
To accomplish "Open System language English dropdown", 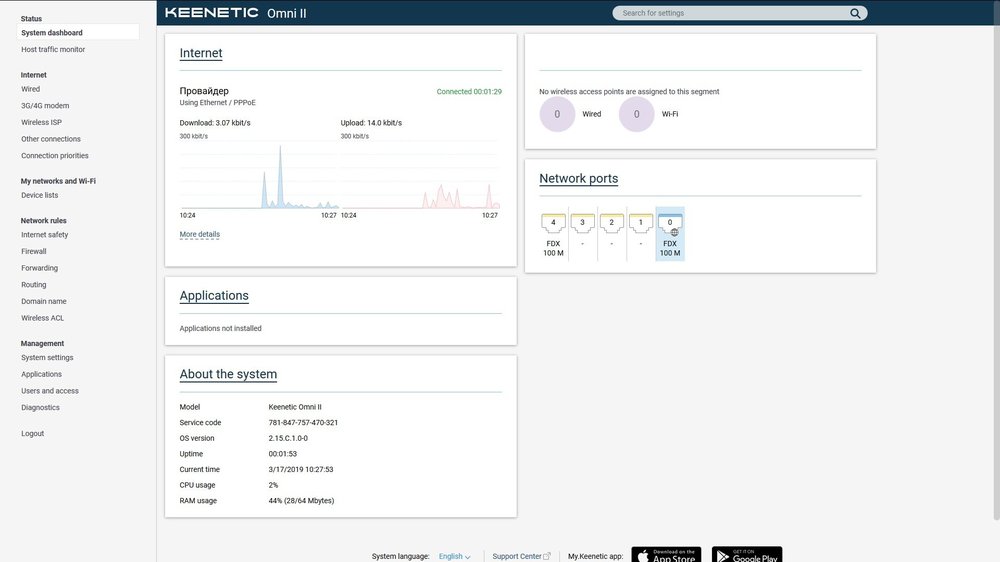I will click(x=454, y=556).
